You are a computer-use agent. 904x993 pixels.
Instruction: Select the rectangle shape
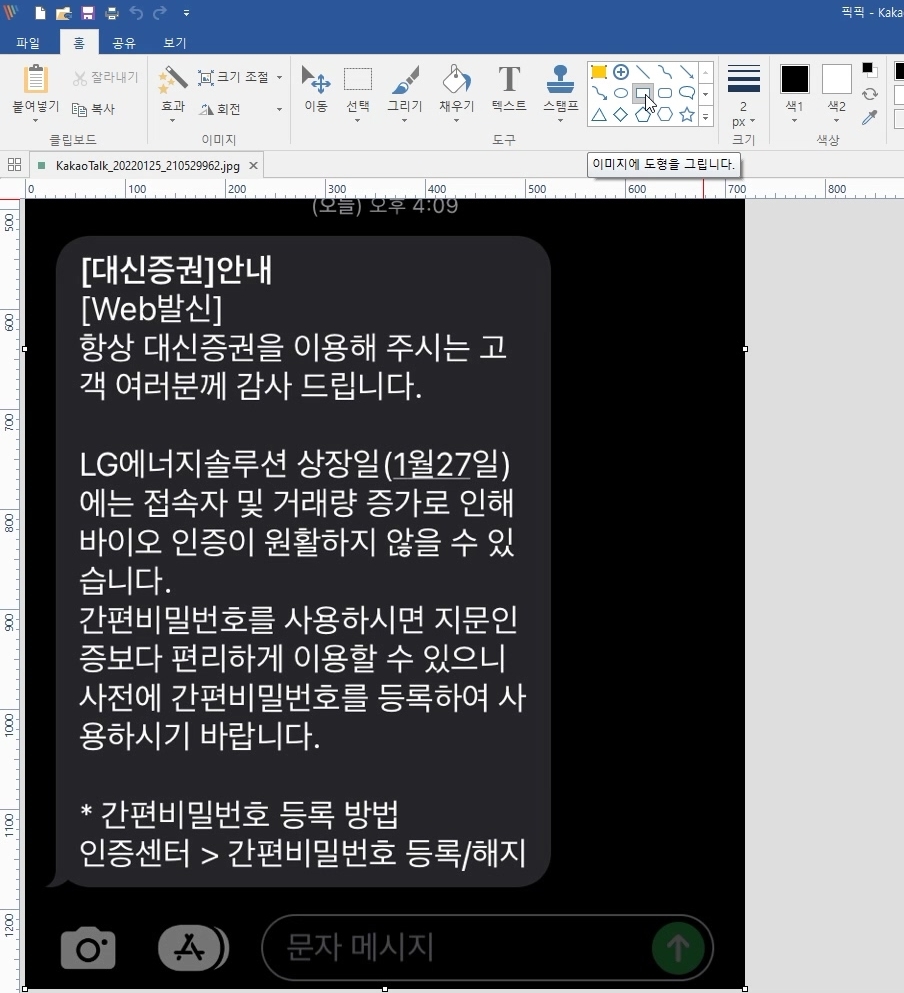pyautogui.click(x=643, y=93)
